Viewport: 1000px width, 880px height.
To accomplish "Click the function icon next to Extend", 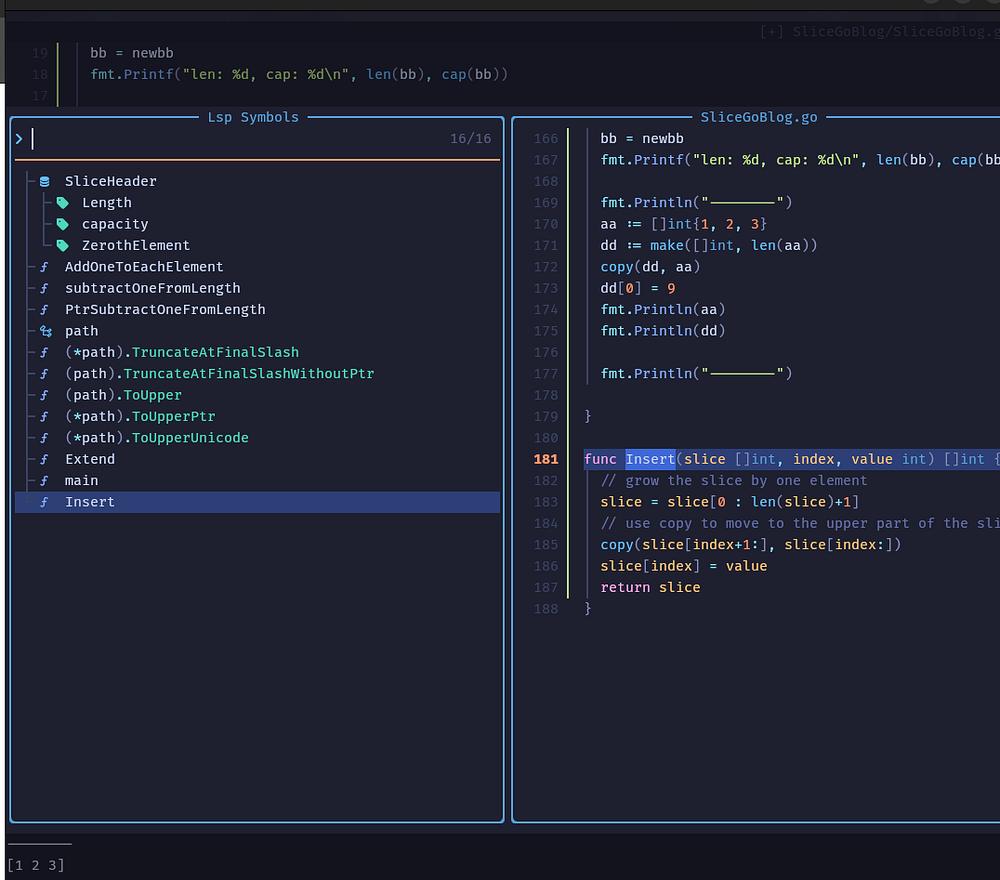I will pyautogui.click(x=44, y=459).
